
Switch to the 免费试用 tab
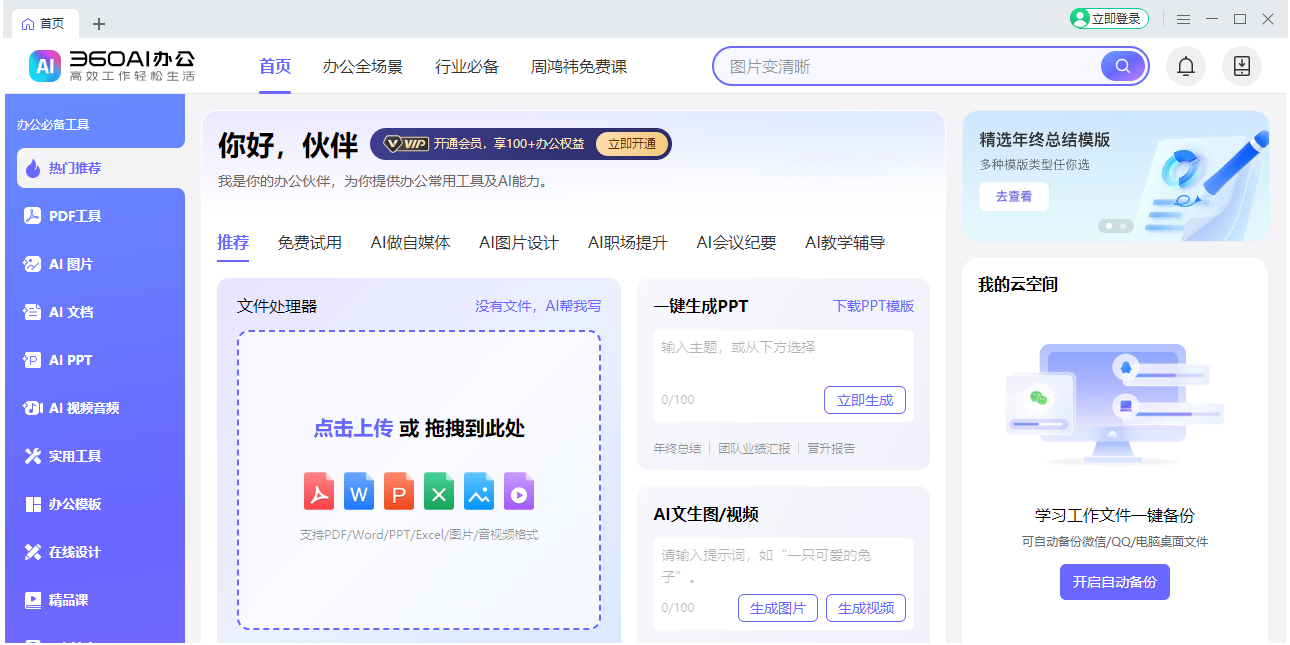coord(310,242)
